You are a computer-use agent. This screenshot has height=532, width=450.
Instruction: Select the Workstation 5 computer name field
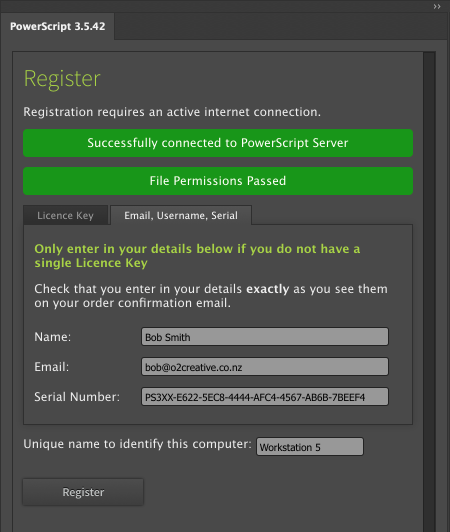310,447
